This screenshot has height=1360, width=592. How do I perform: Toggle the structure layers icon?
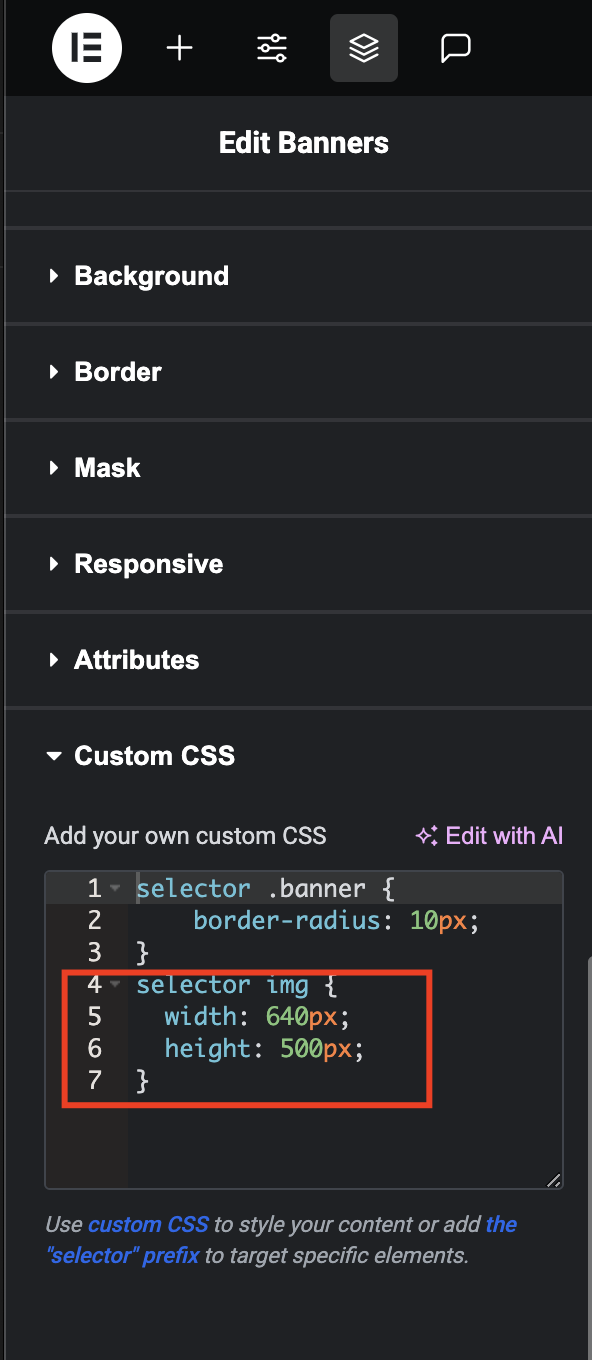(364, 48)
